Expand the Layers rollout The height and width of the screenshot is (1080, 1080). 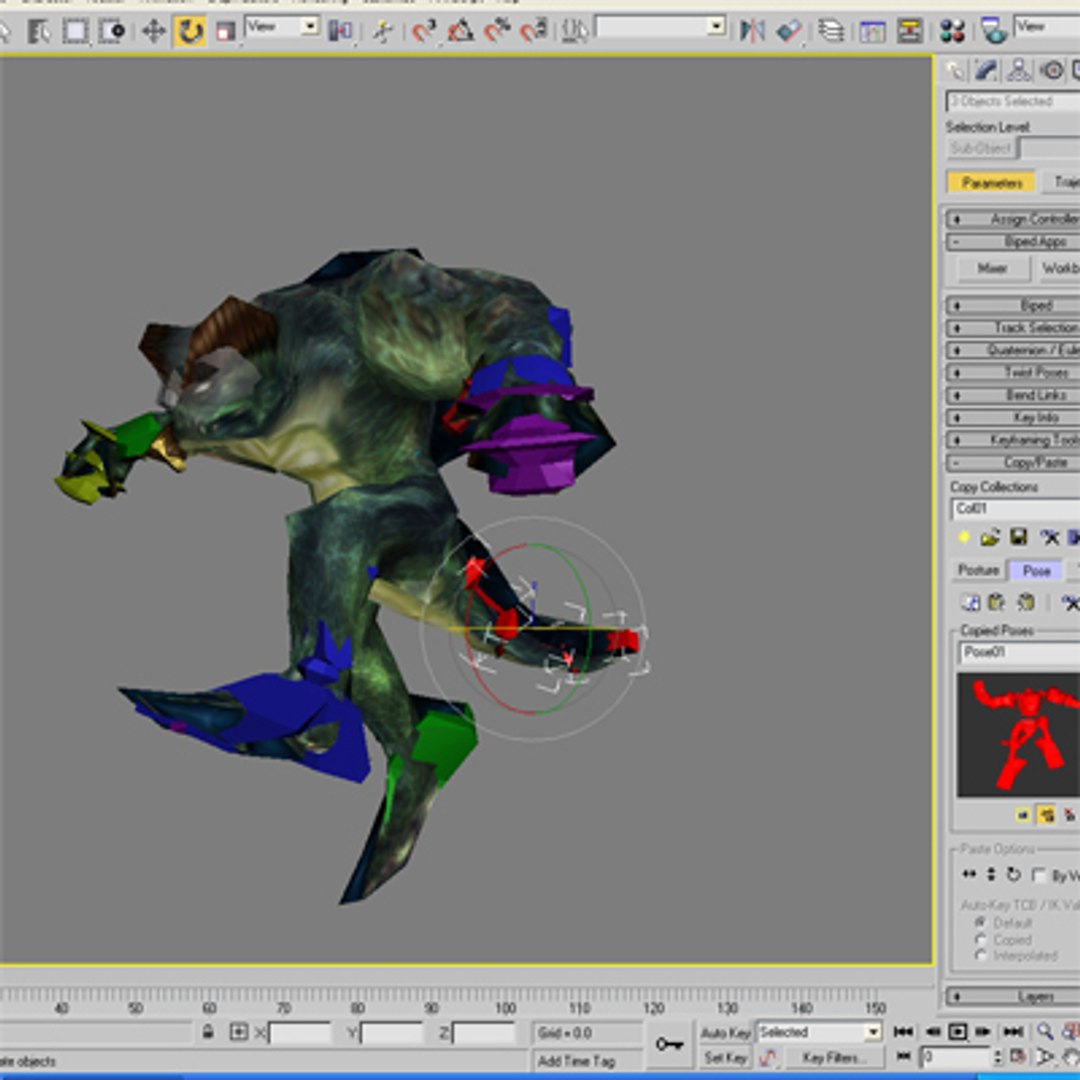click(x=1012, y=997)
